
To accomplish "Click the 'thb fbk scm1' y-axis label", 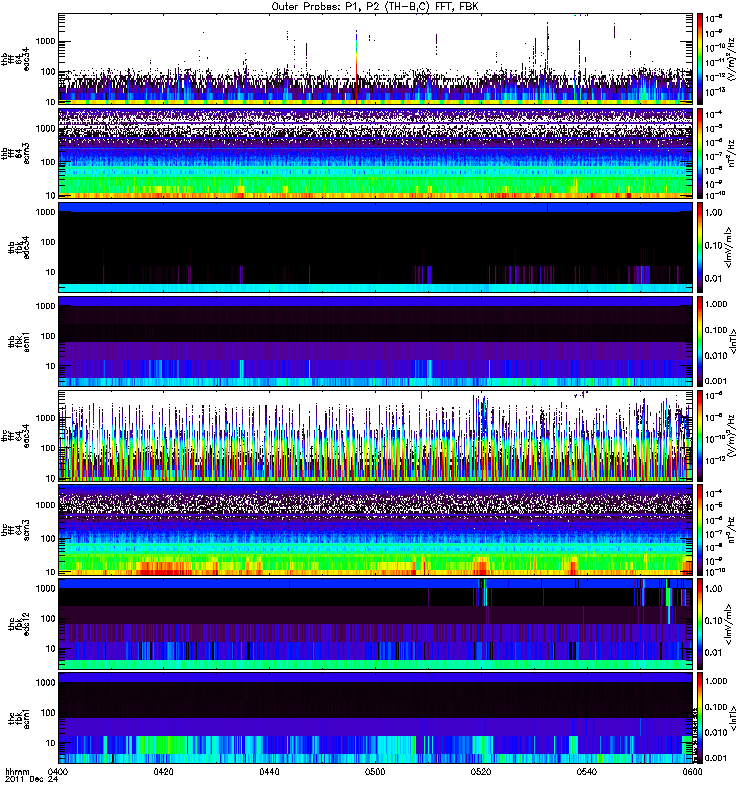I will click(x=19, y=341).
